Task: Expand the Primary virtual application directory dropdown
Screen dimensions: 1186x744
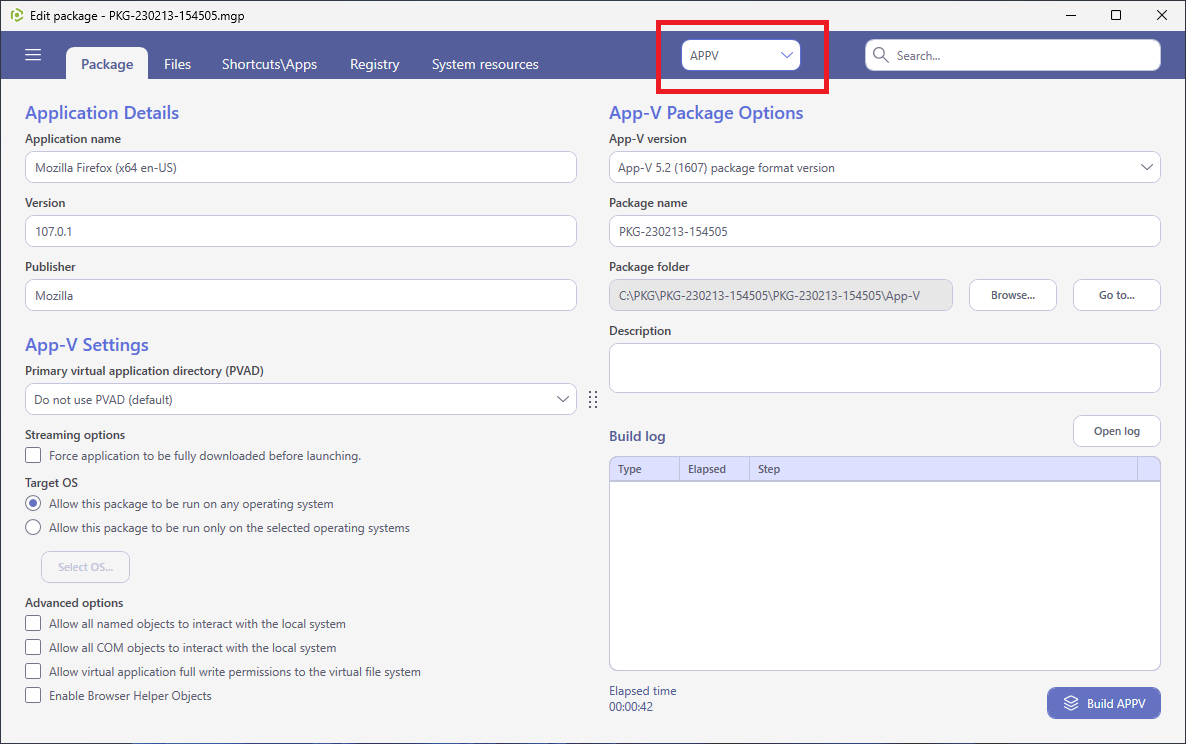Action: [x=300, y=399]
